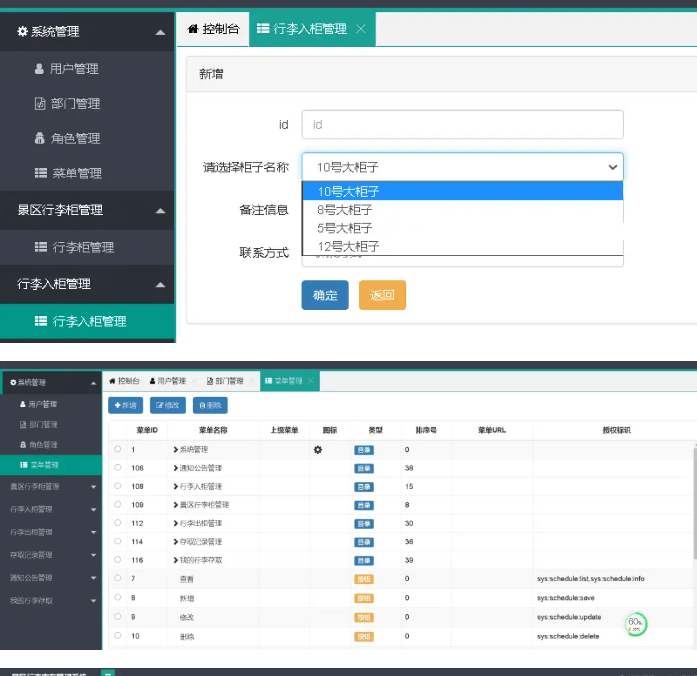Click the blue 确定 button
The image size is (697, 676).
click(325, 295)
